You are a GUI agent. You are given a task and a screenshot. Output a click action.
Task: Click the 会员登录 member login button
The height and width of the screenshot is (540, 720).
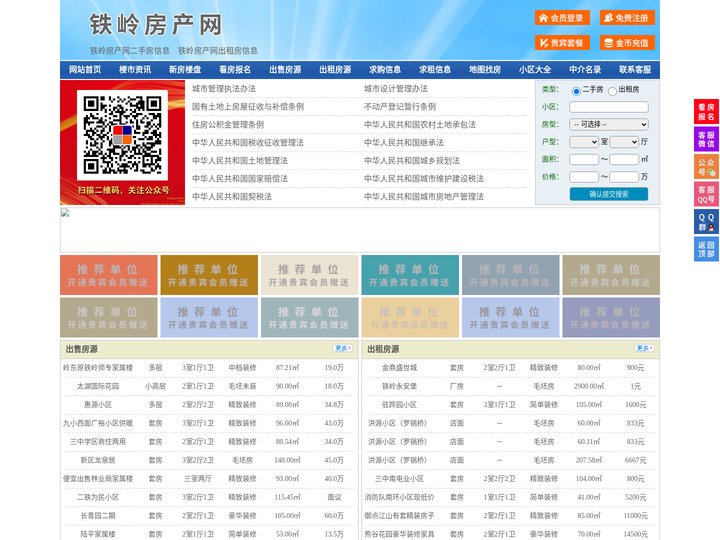[562, 18]
